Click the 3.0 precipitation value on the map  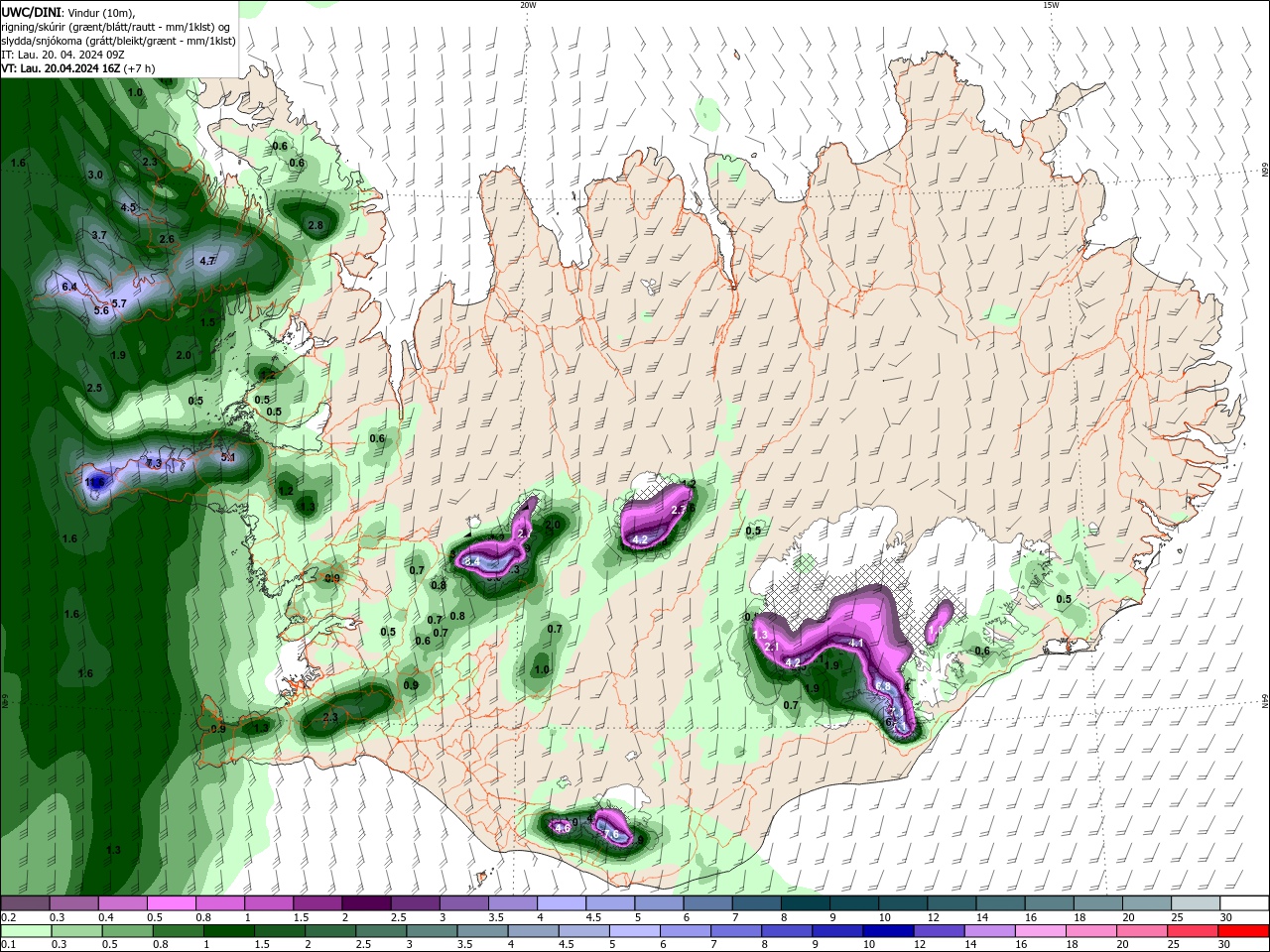pyautogui.click(x=95, y=175)
